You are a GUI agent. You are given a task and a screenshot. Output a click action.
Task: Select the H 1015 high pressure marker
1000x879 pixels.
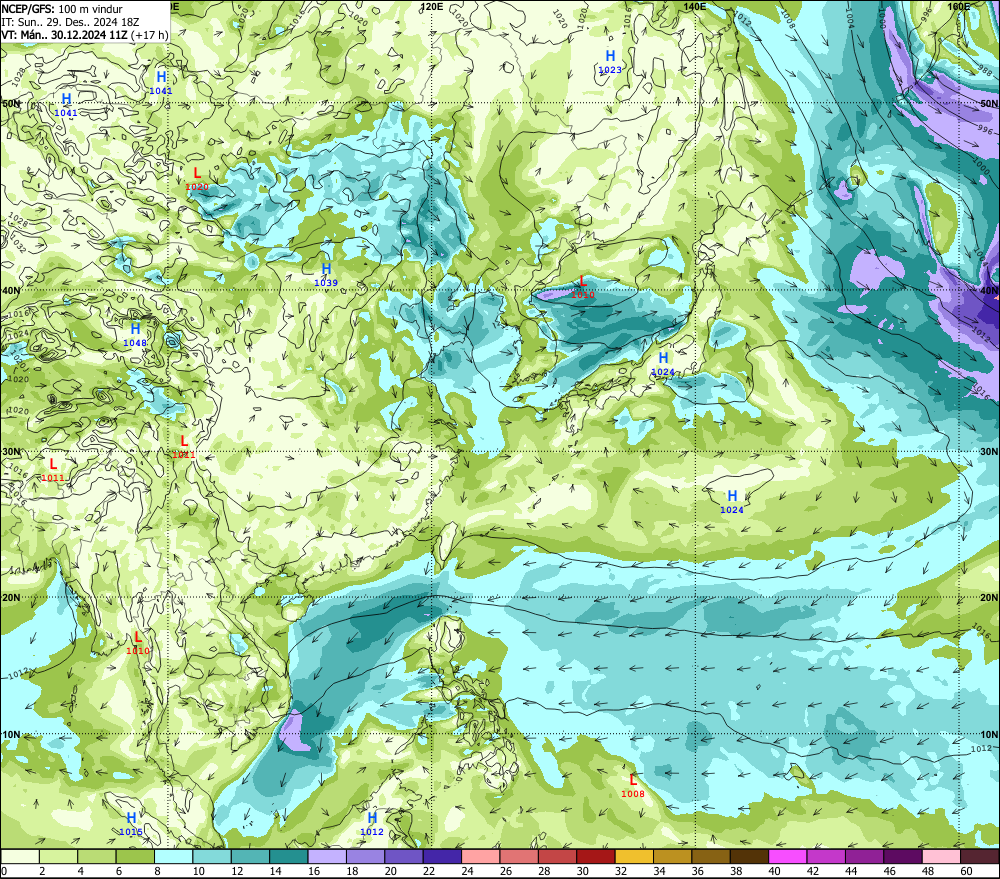(131, 824)
